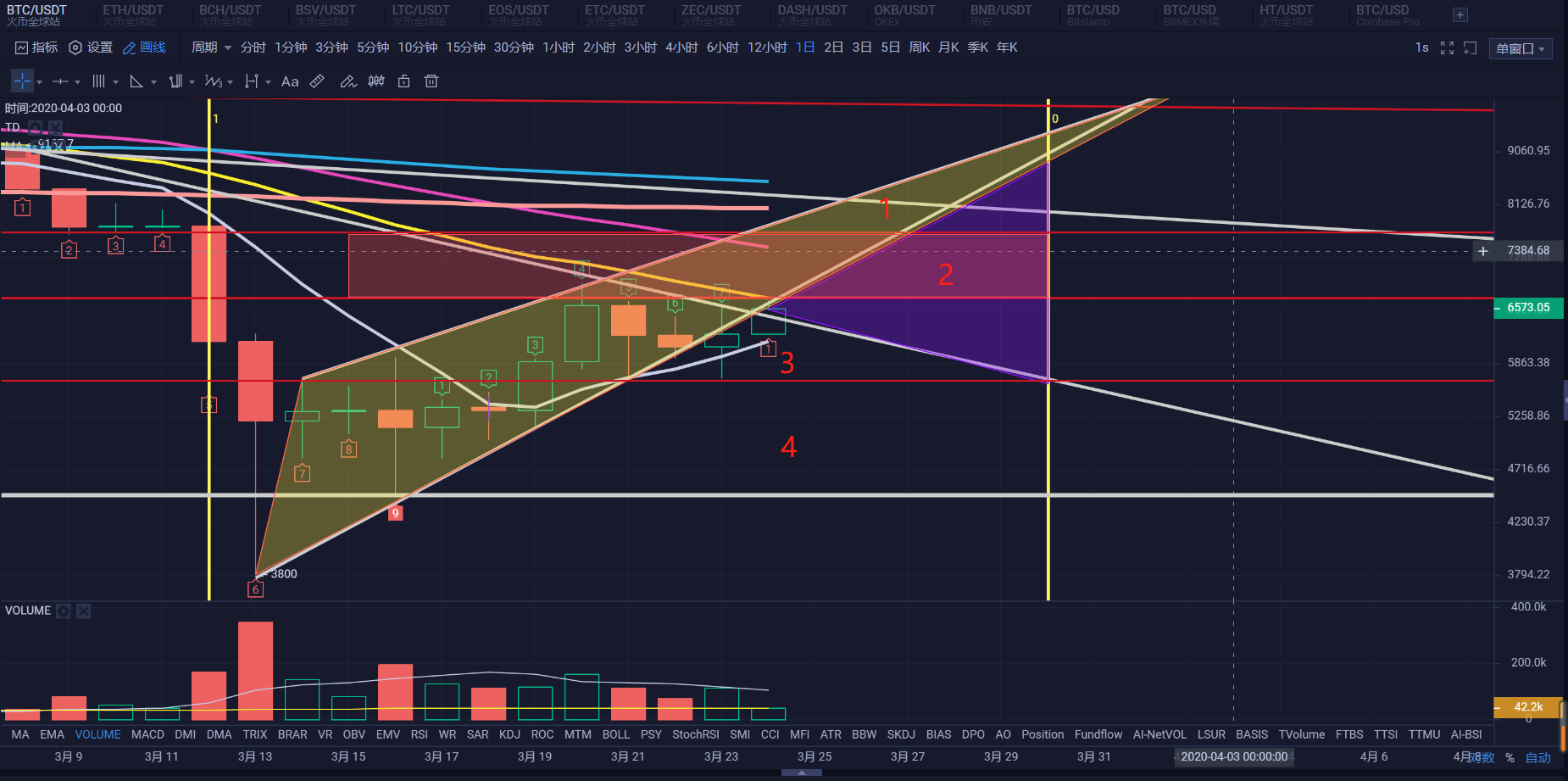The width and height of the screenshot is (1568, 781).
Task: Expand the vertical lines tool dropdown arrow
Action: coord(115,82)
